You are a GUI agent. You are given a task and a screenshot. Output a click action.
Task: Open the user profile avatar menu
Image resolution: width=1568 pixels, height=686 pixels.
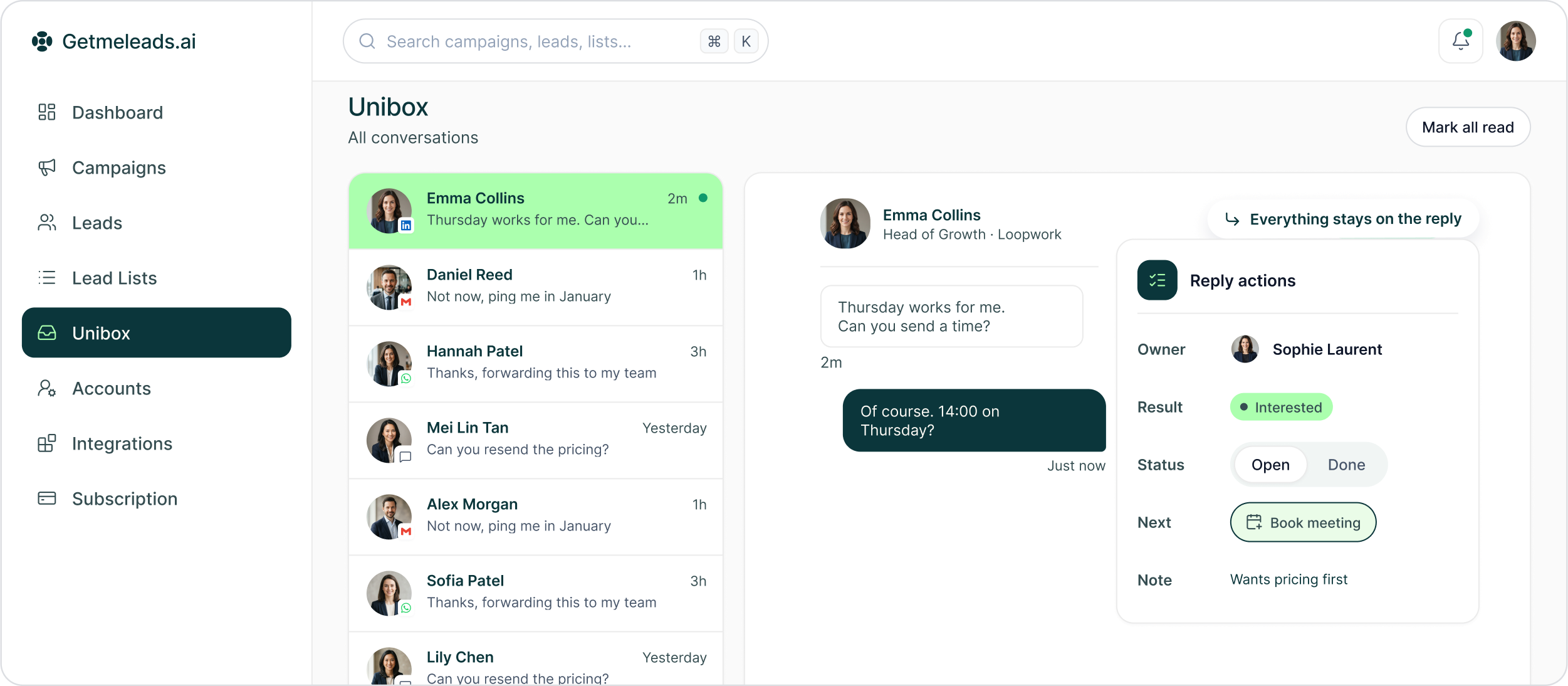[1516, 41]
